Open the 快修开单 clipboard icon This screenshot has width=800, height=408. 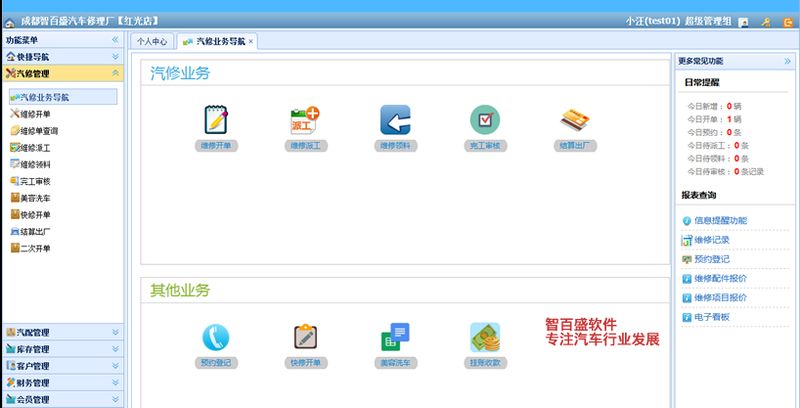tap(306, 337)
